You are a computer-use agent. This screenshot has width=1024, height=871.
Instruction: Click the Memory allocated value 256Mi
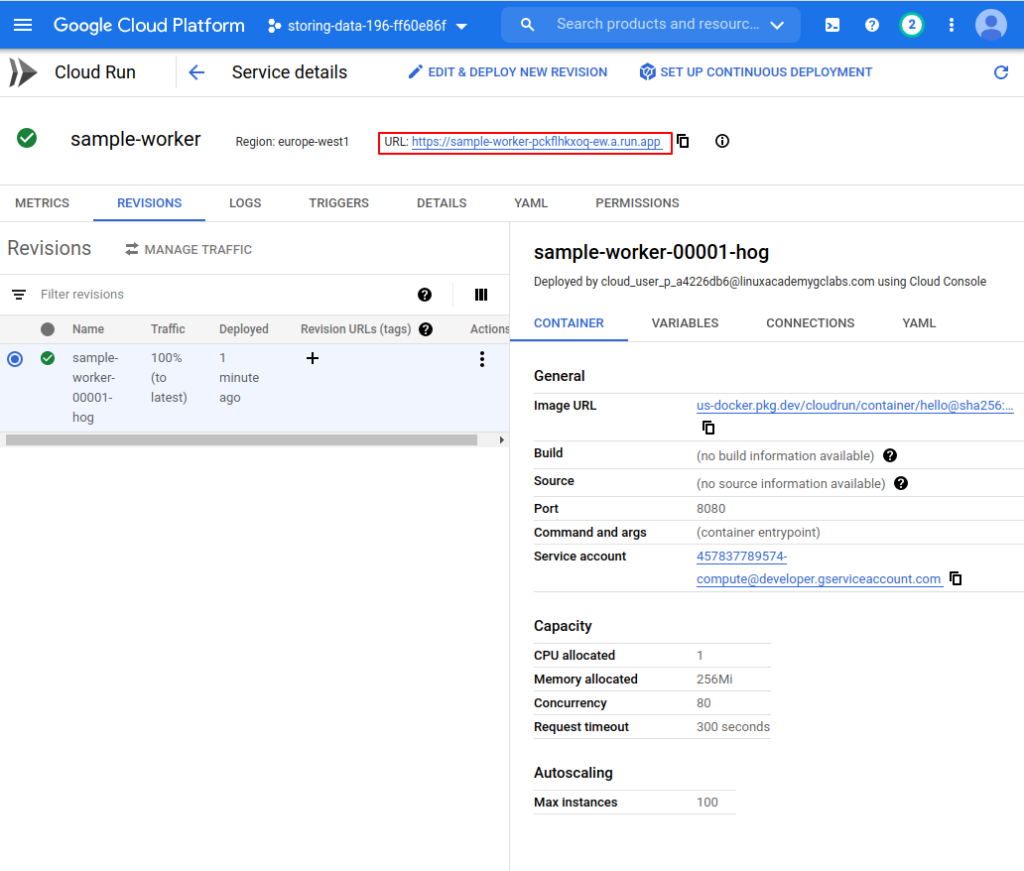(714, 679)
